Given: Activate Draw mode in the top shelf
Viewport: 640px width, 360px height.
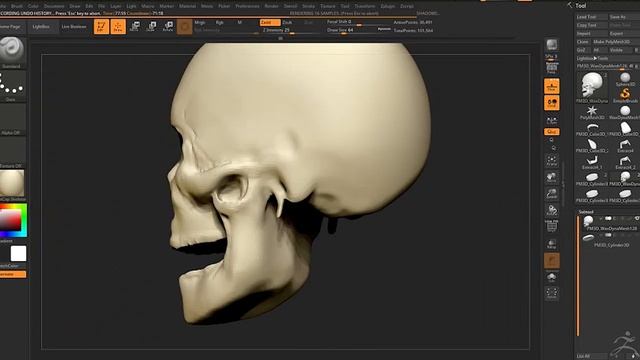Looking at the screenshot, I should [118, 27].
